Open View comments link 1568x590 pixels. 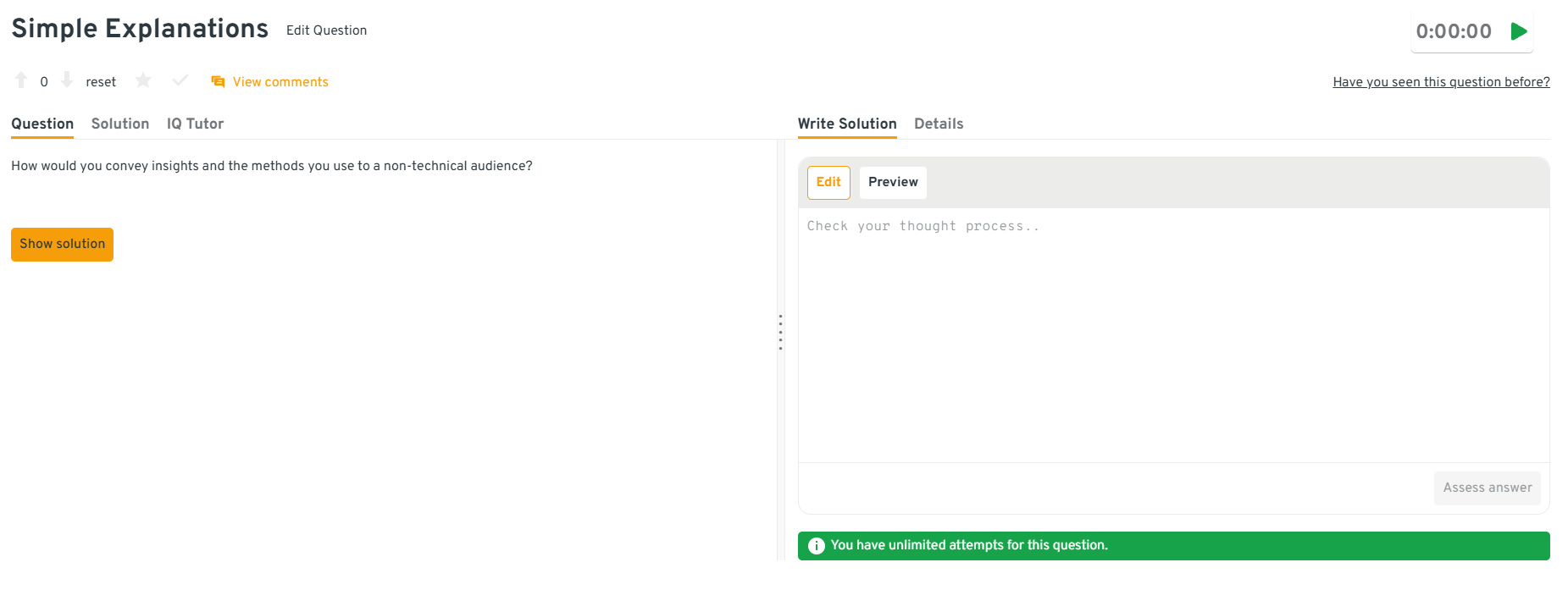point(280,82)
